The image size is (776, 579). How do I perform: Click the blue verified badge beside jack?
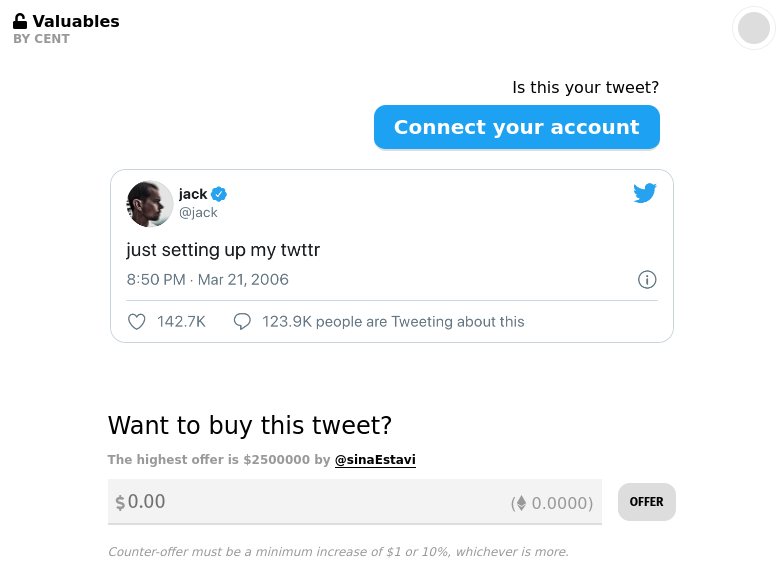219,194
